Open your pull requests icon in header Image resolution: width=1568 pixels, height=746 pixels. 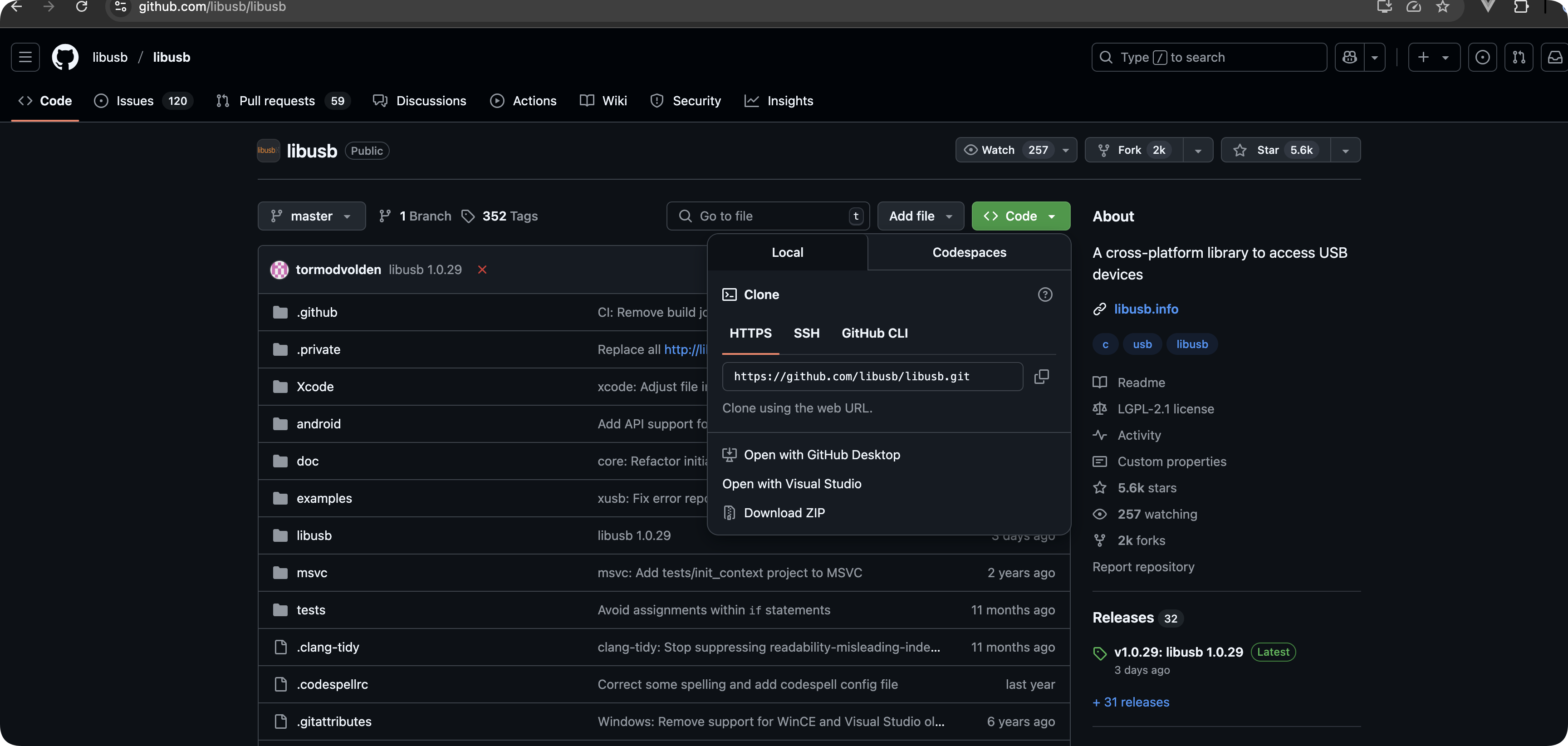1519,57
